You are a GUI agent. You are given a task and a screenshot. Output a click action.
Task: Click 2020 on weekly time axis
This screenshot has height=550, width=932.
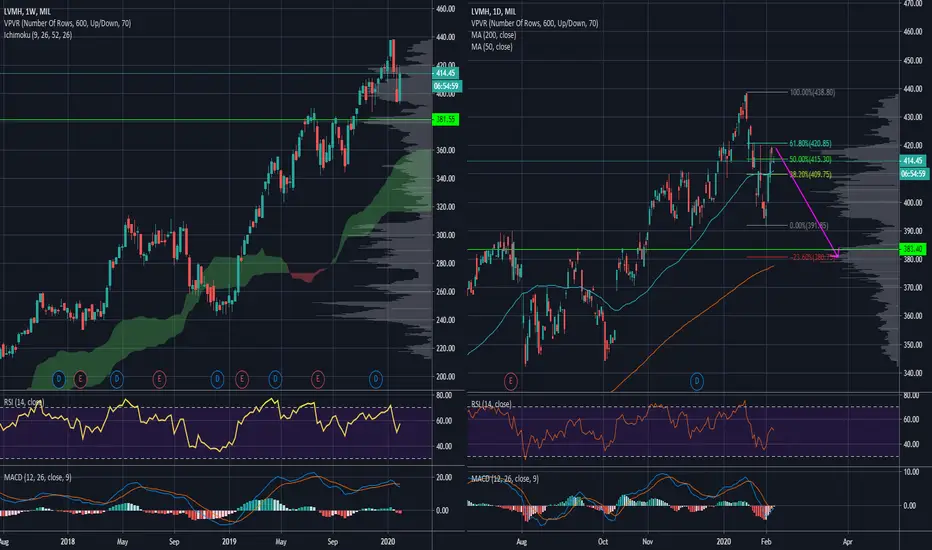pyautogui.click(x=388, y=542)
